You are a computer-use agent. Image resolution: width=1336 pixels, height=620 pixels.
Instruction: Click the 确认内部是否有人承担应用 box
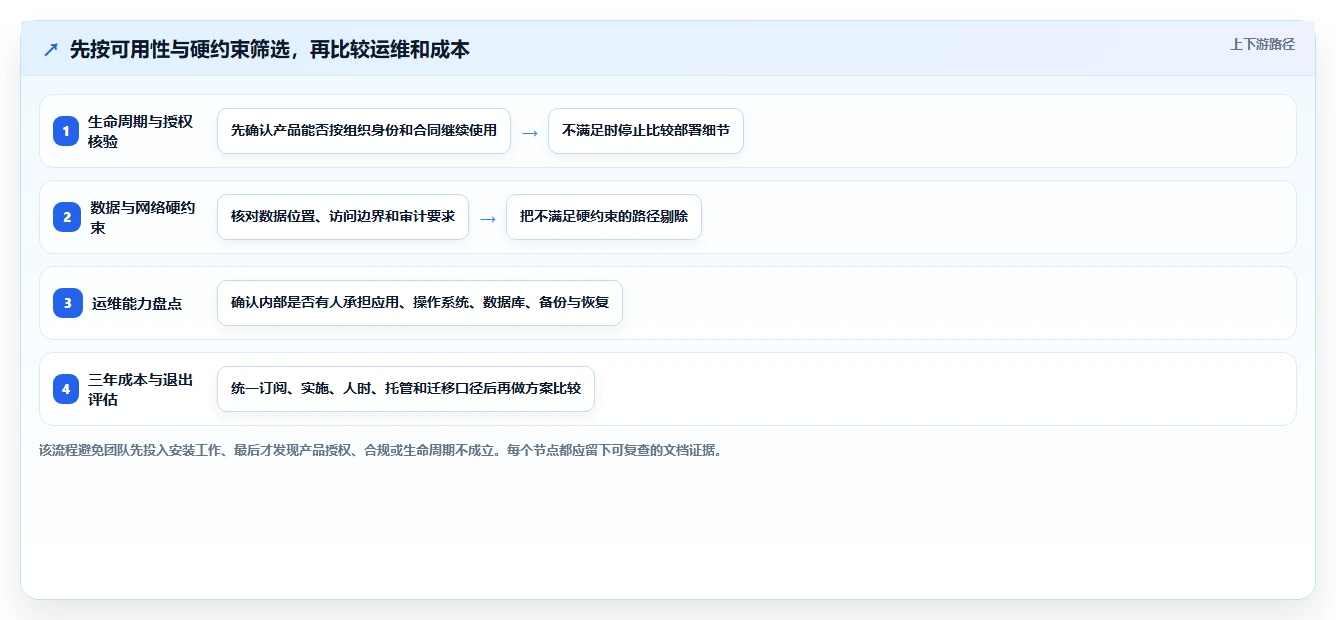click(x=420, y=303)
